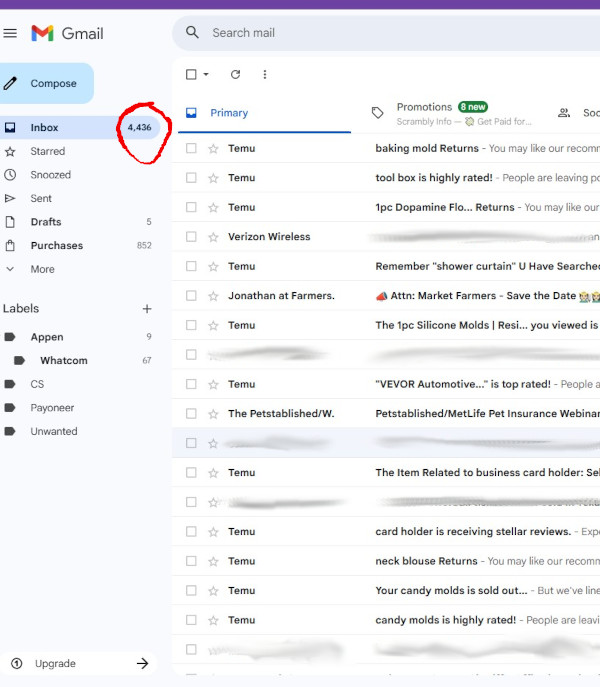
Task: Click the Refresh mail icon
Action: pyautogui.click(x=235, y=74)
